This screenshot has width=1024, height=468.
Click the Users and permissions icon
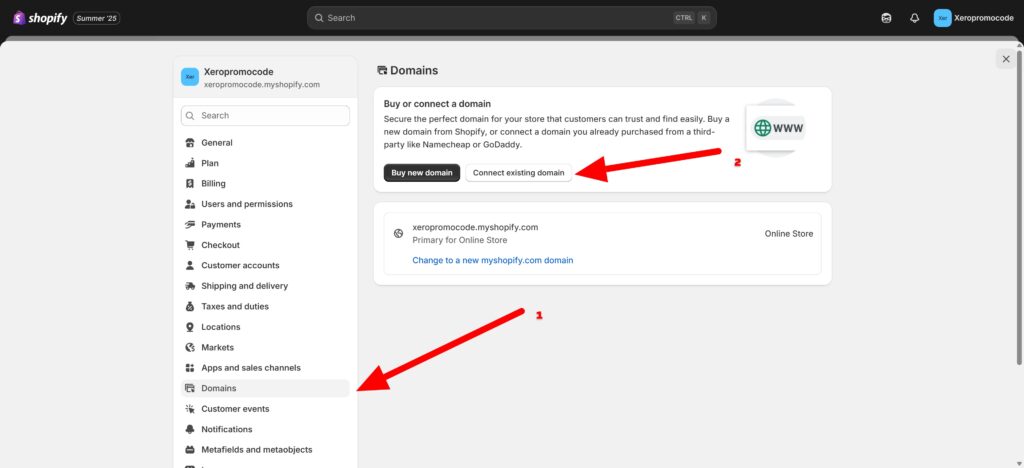pos(190,204)
